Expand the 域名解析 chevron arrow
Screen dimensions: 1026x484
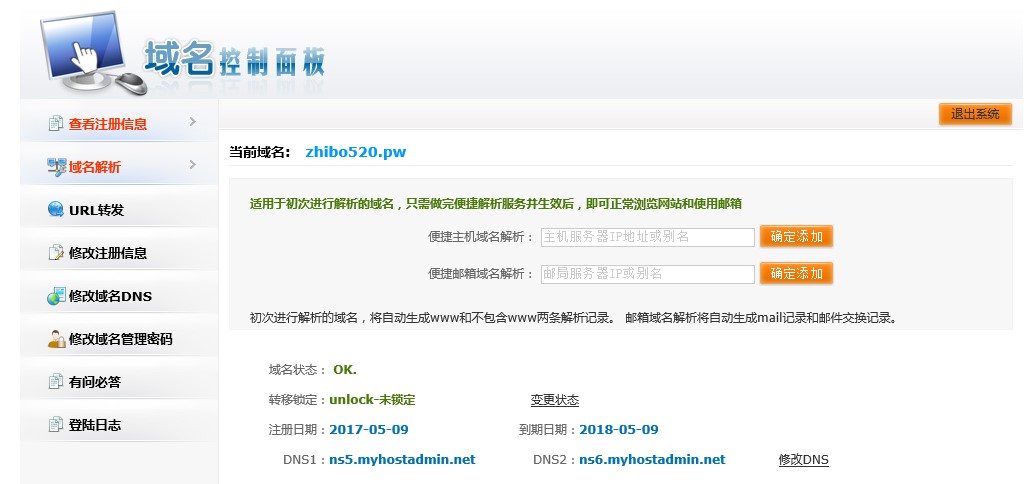(x=192, y=165)
